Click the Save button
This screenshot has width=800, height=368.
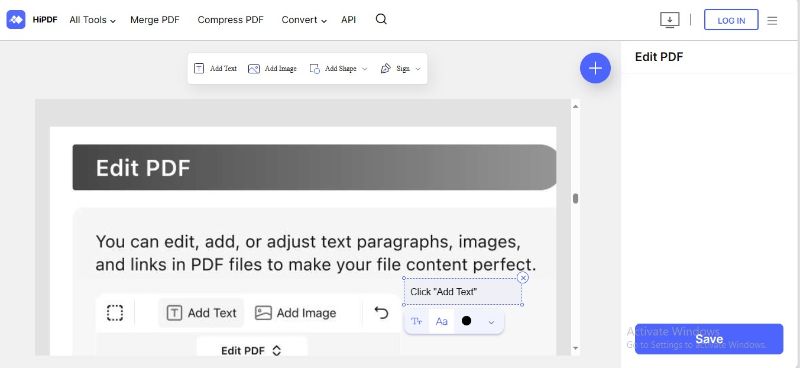[709, 339]
